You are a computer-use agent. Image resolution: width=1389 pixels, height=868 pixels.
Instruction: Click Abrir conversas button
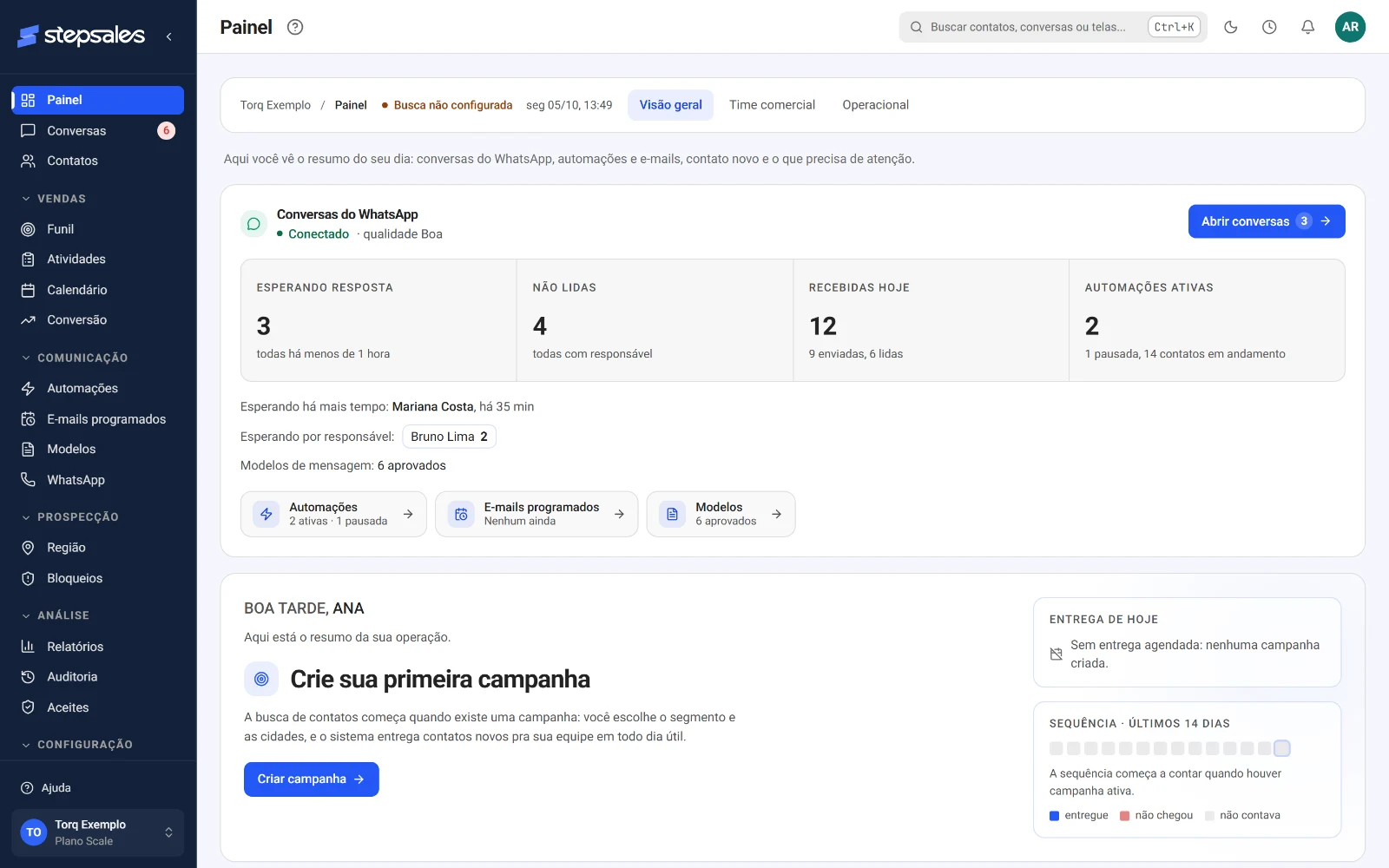[x=1267, y=221]
